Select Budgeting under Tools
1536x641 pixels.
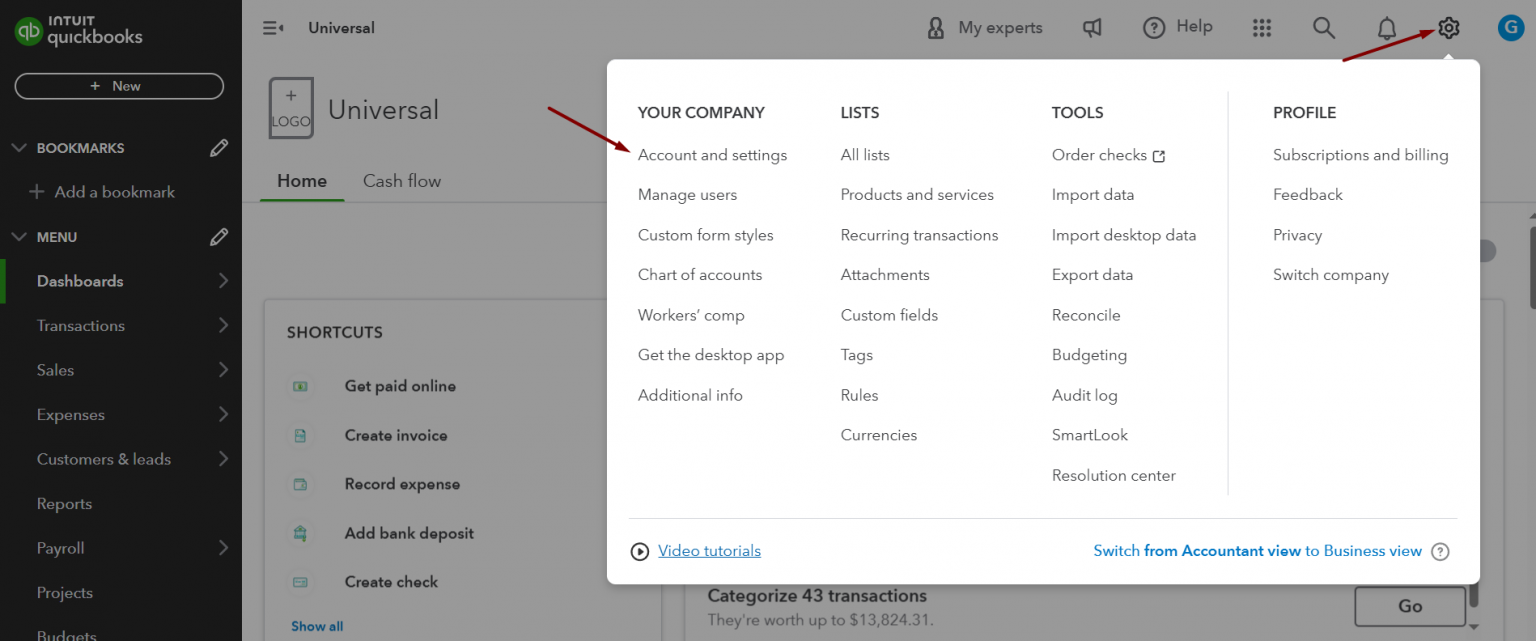point(1089,355)
